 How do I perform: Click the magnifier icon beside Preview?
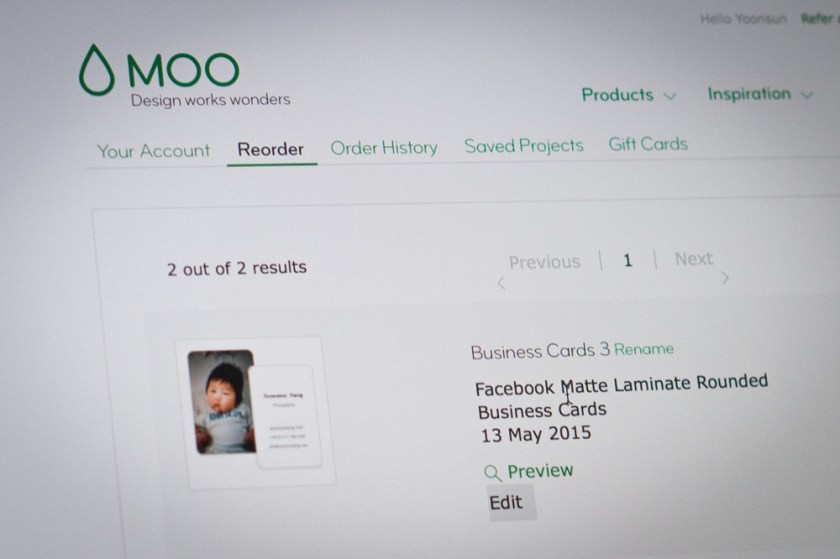click(492, 473)
